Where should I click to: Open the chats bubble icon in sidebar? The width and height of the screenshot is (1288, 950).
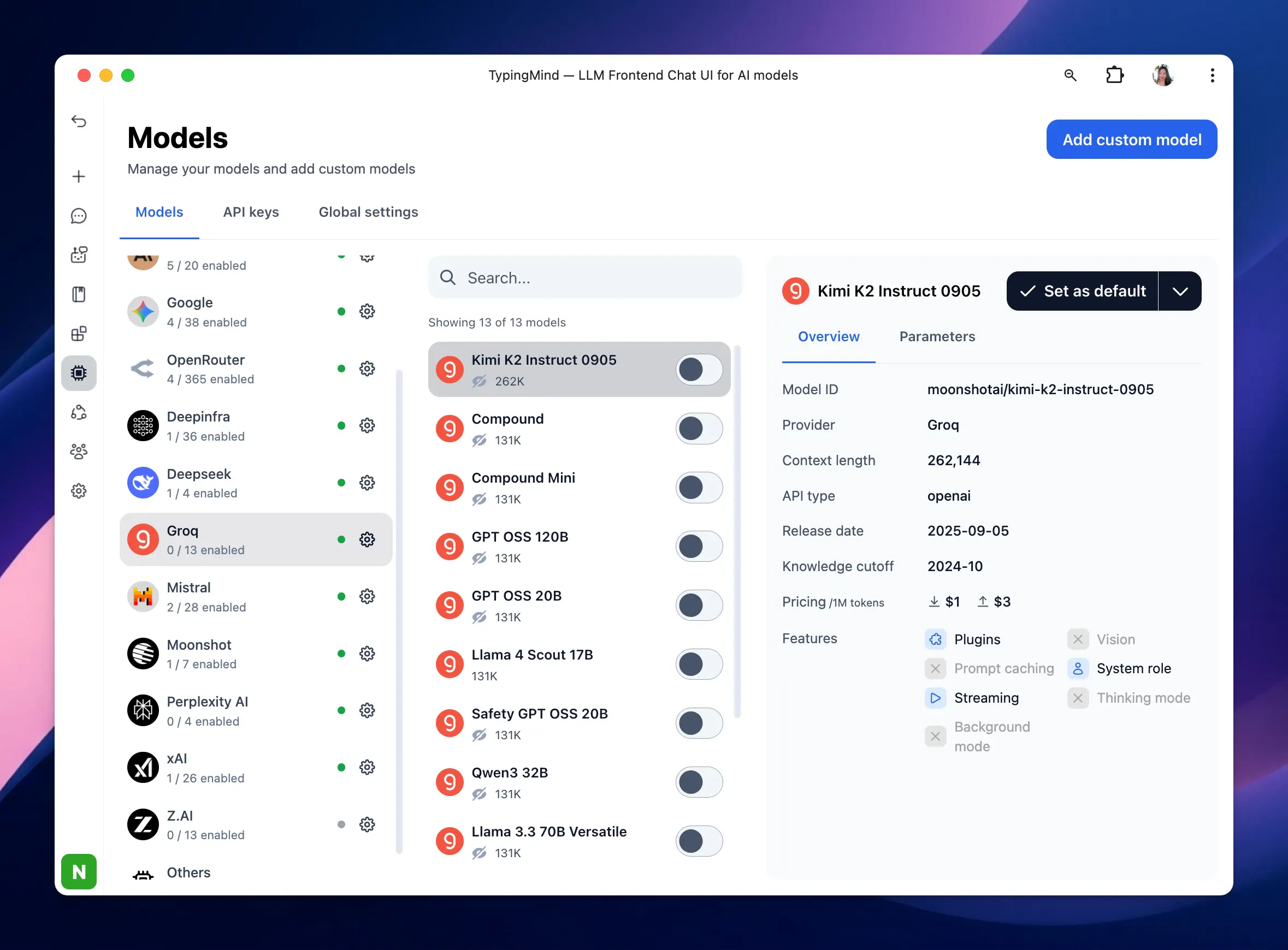[79, 216]
